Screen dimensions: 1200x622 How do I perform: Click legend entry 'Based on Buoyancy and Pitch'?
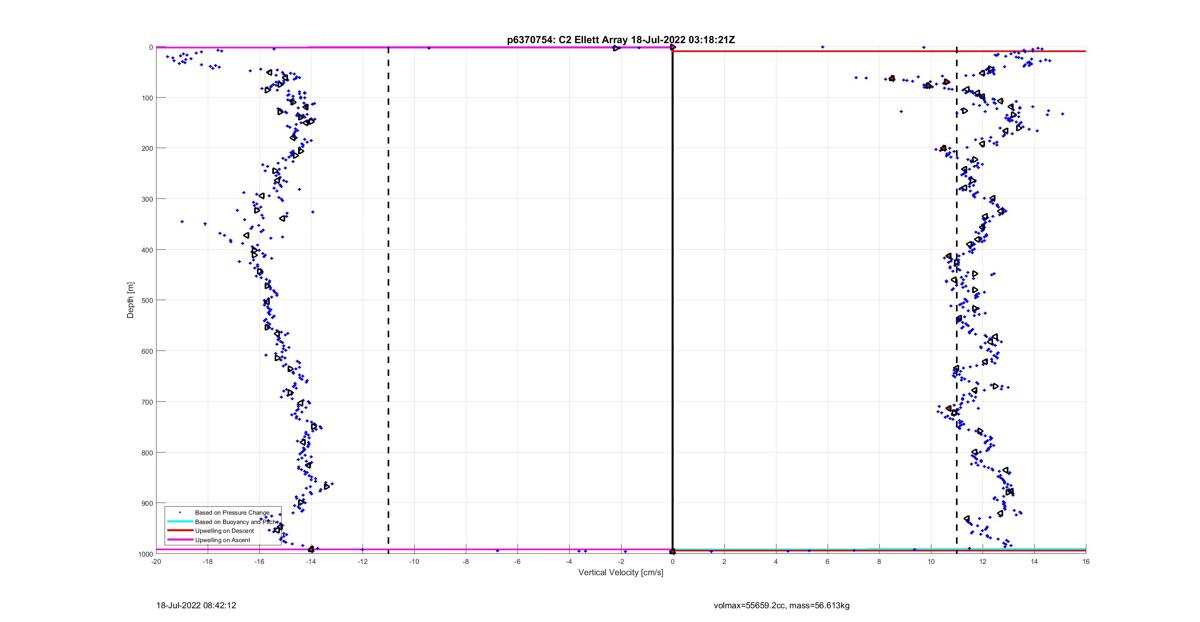pos(235,521)
